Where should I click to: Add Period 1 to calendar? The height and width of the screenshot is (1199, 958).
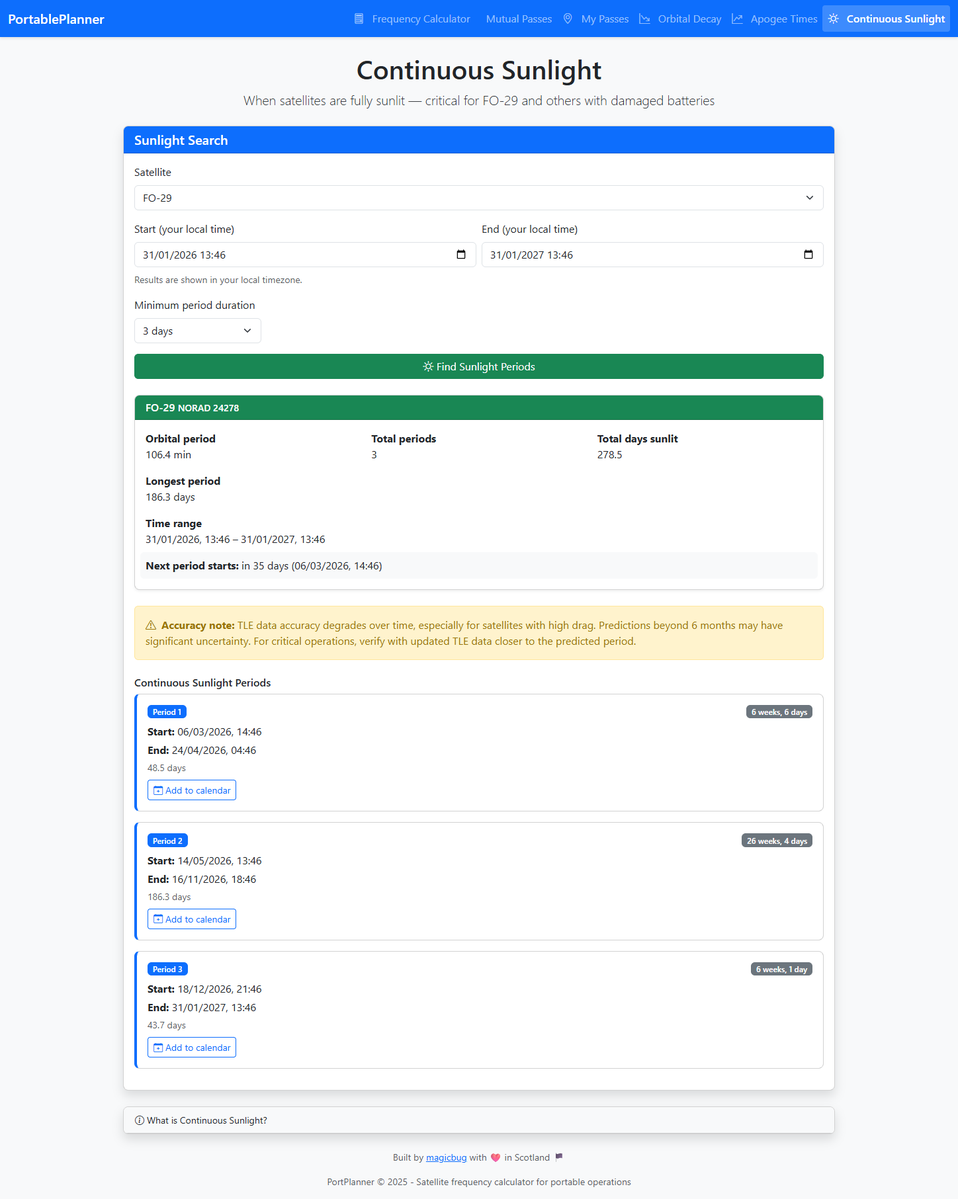192,790
